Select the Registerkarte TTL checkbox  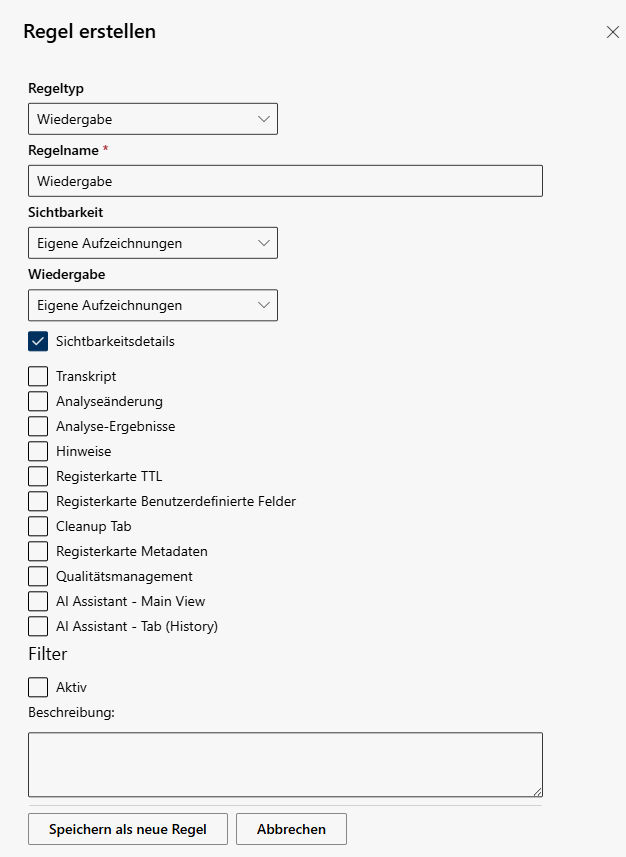pos(38,476)
